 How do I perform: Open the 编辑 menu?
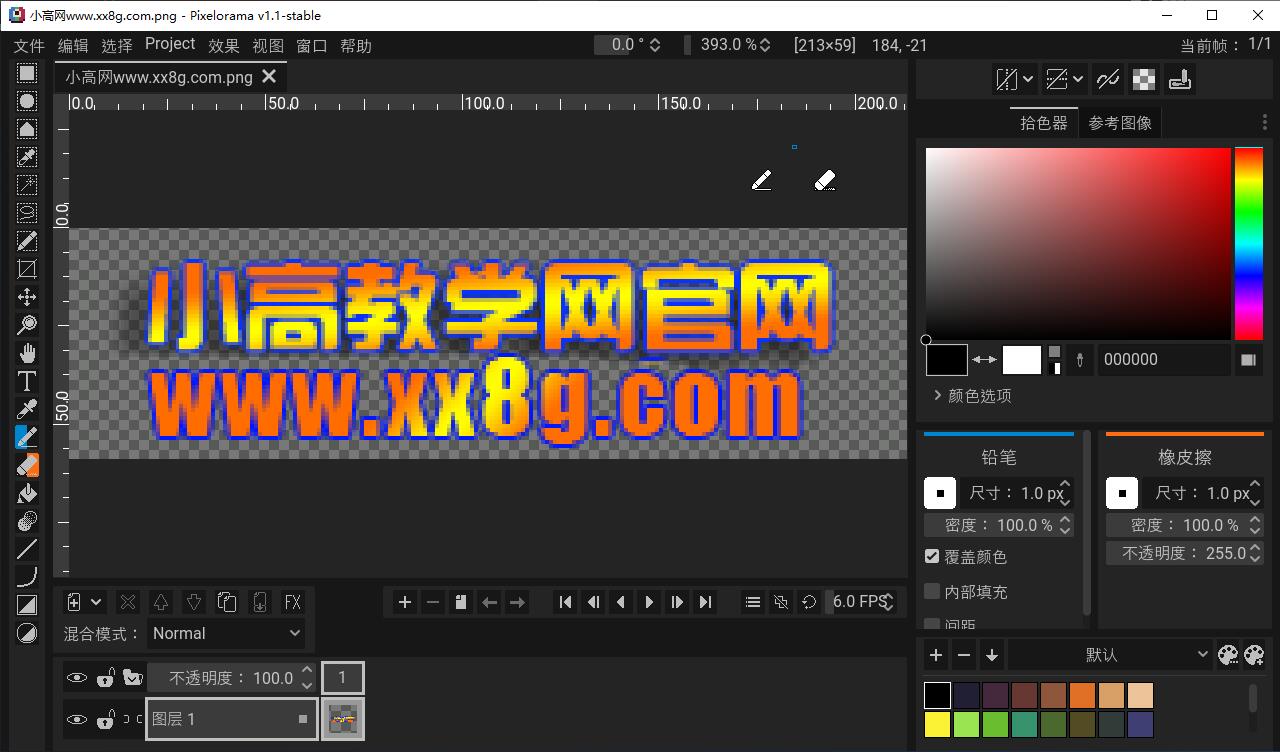[73, 45]
